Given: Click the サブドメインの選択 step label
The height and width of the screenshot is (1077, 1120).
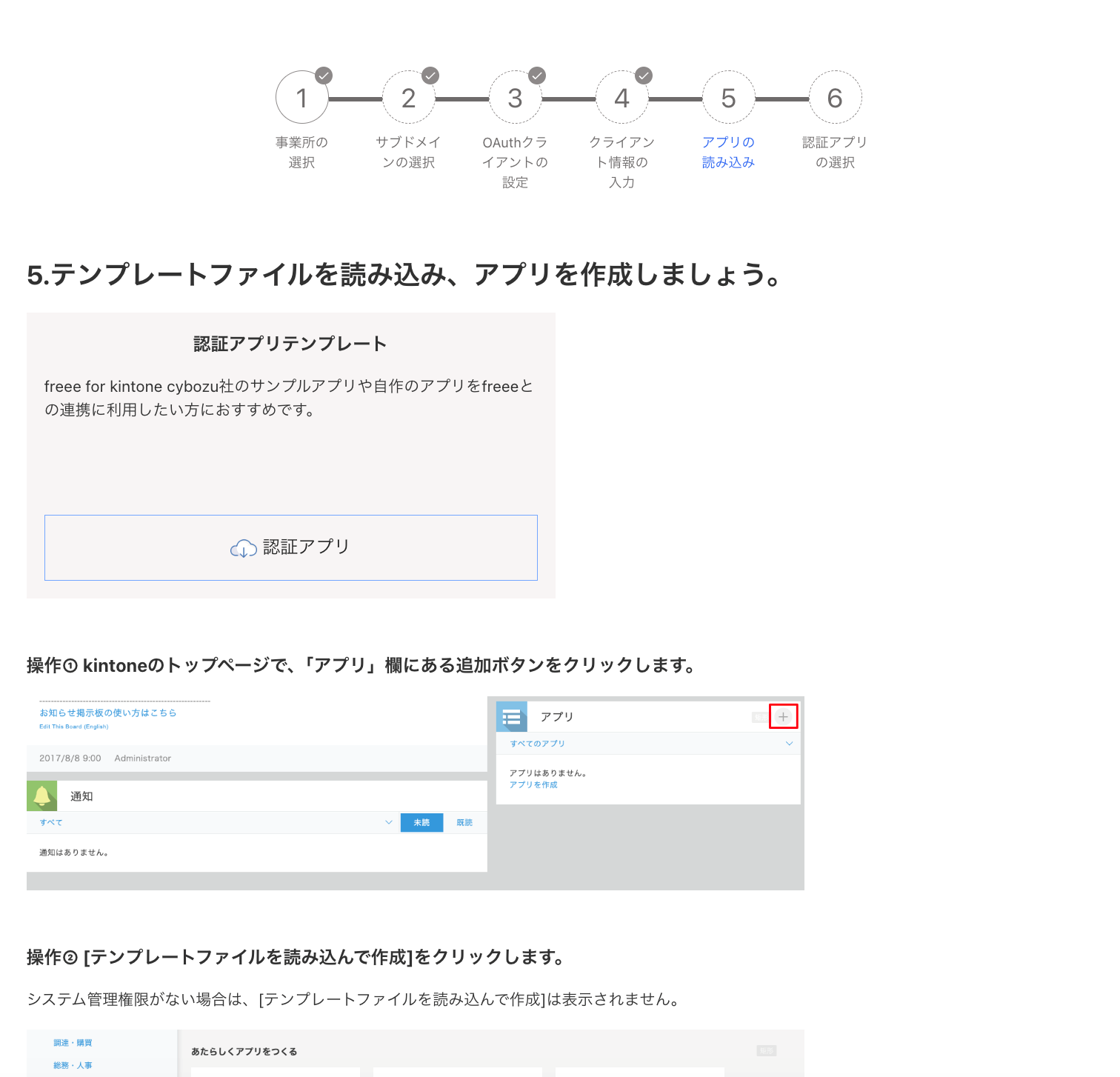Looking at the screenshot, I should (x=409, y=152).
